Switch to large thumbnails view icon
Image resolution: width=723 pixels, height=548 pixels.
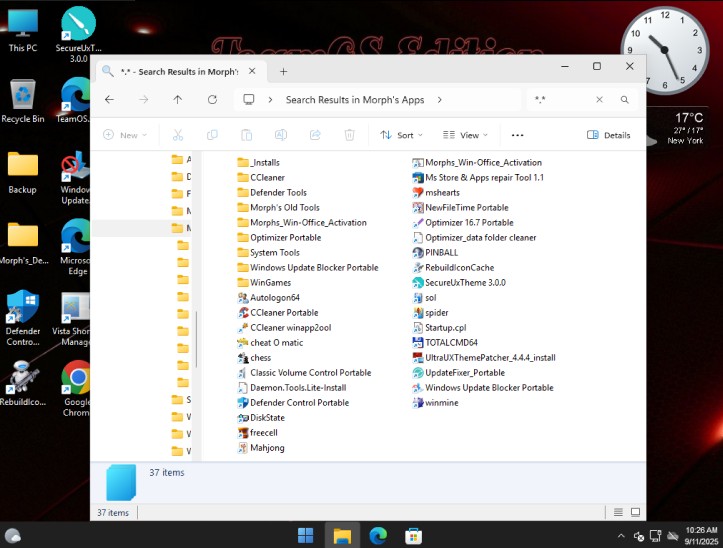635,512
